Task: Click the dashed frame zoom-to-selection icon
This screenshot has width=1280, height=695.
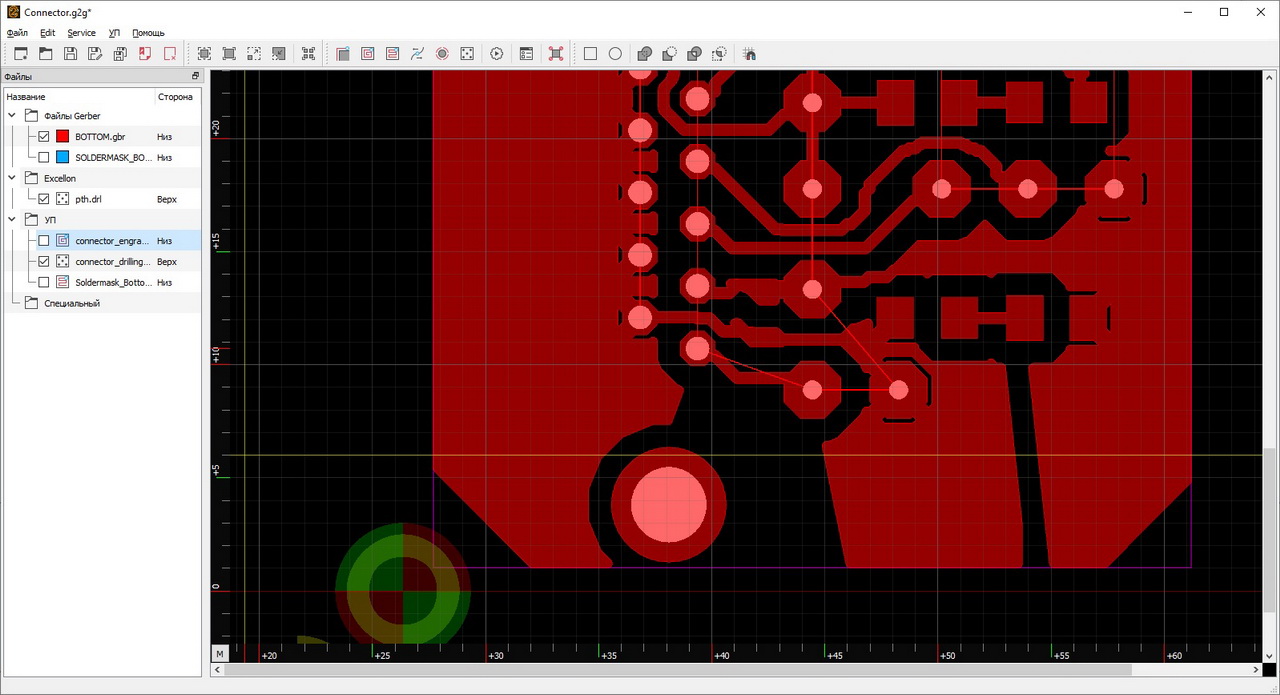Action: pos(254,54)
